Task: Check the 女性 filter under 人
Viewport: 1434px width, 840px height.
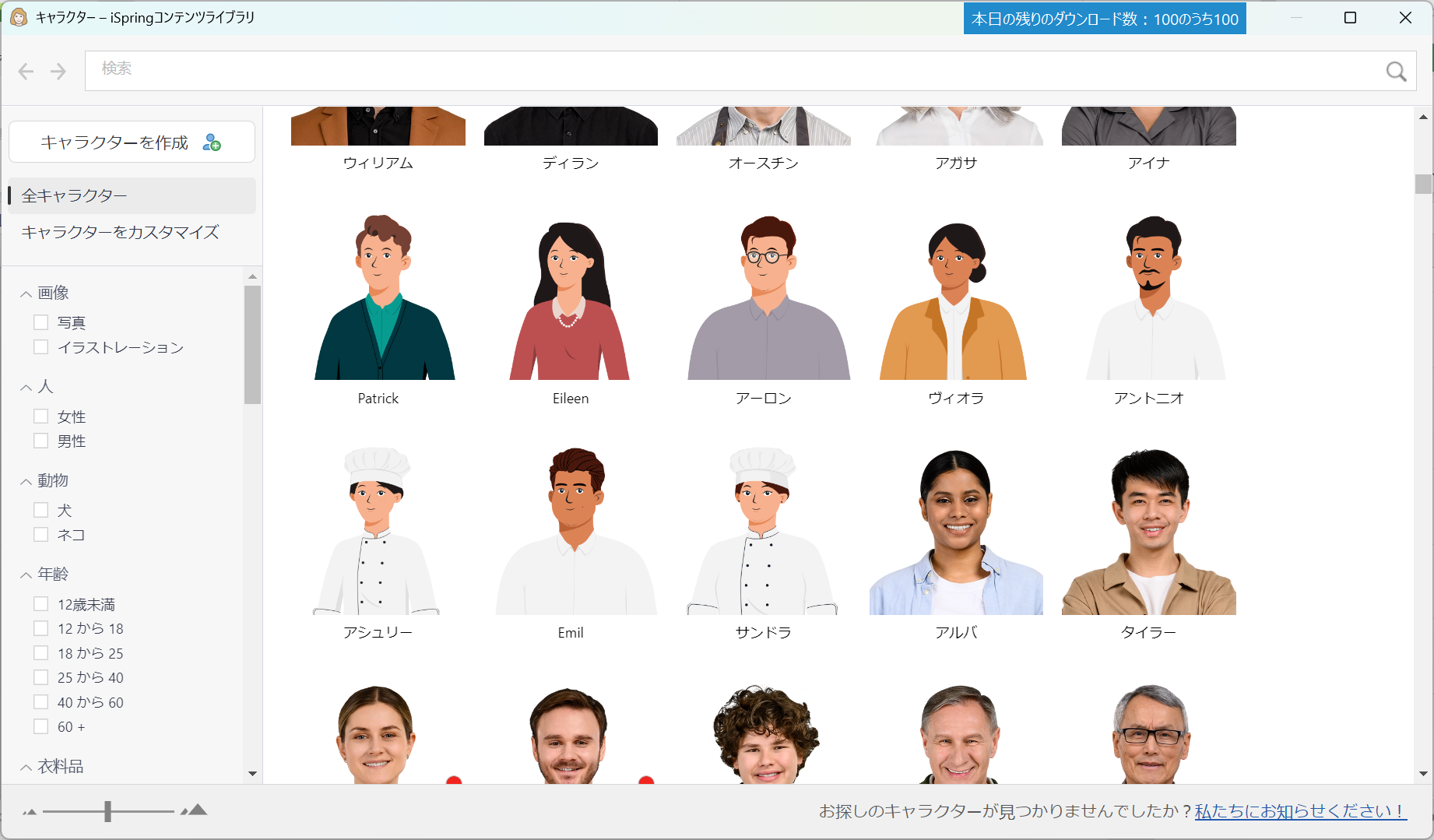Action: [x=40, y=416]
